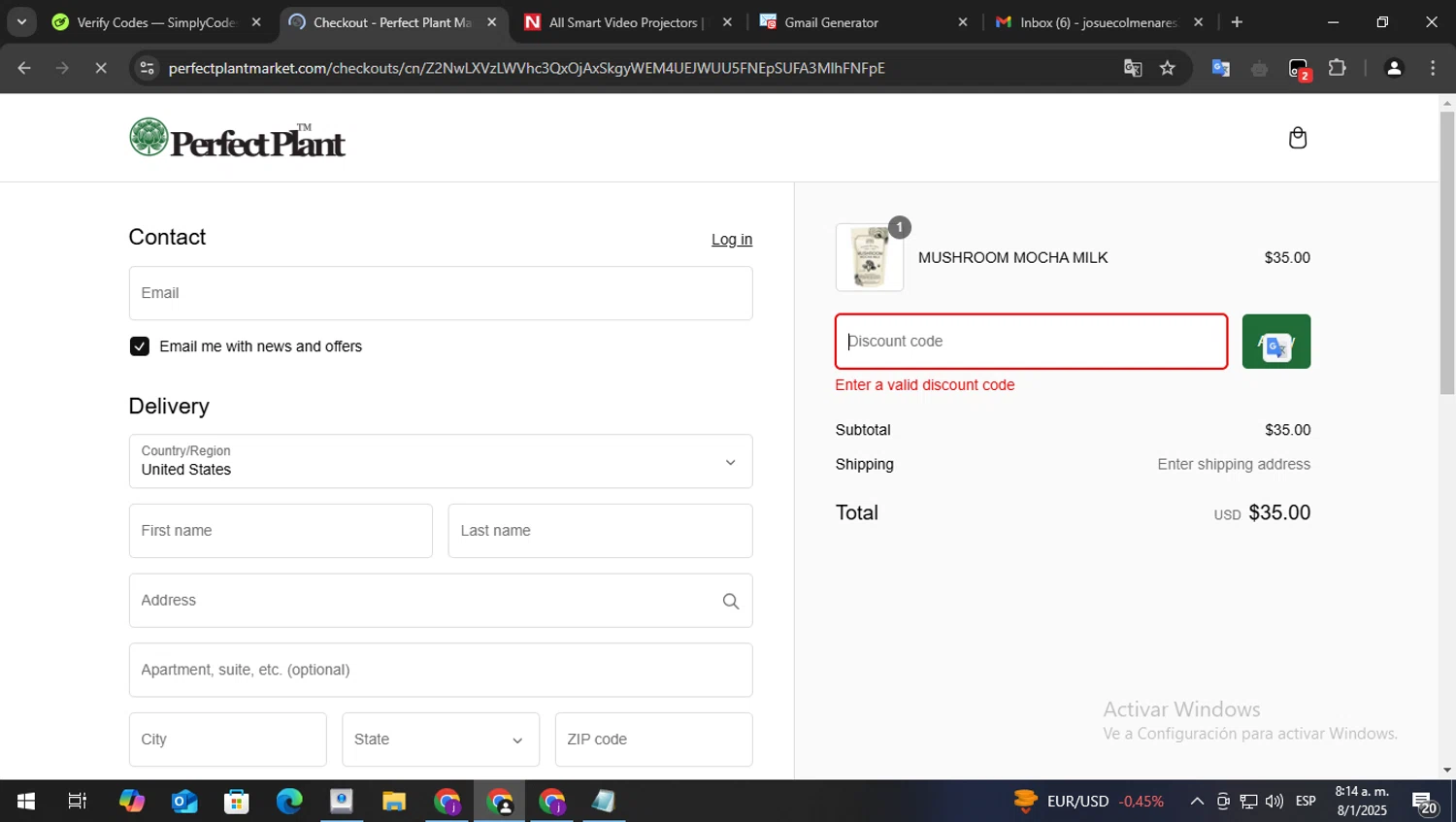Click the Address input field
Image resolution: width=1456 pixels, height=822 pixels.
tap(441, 601)
